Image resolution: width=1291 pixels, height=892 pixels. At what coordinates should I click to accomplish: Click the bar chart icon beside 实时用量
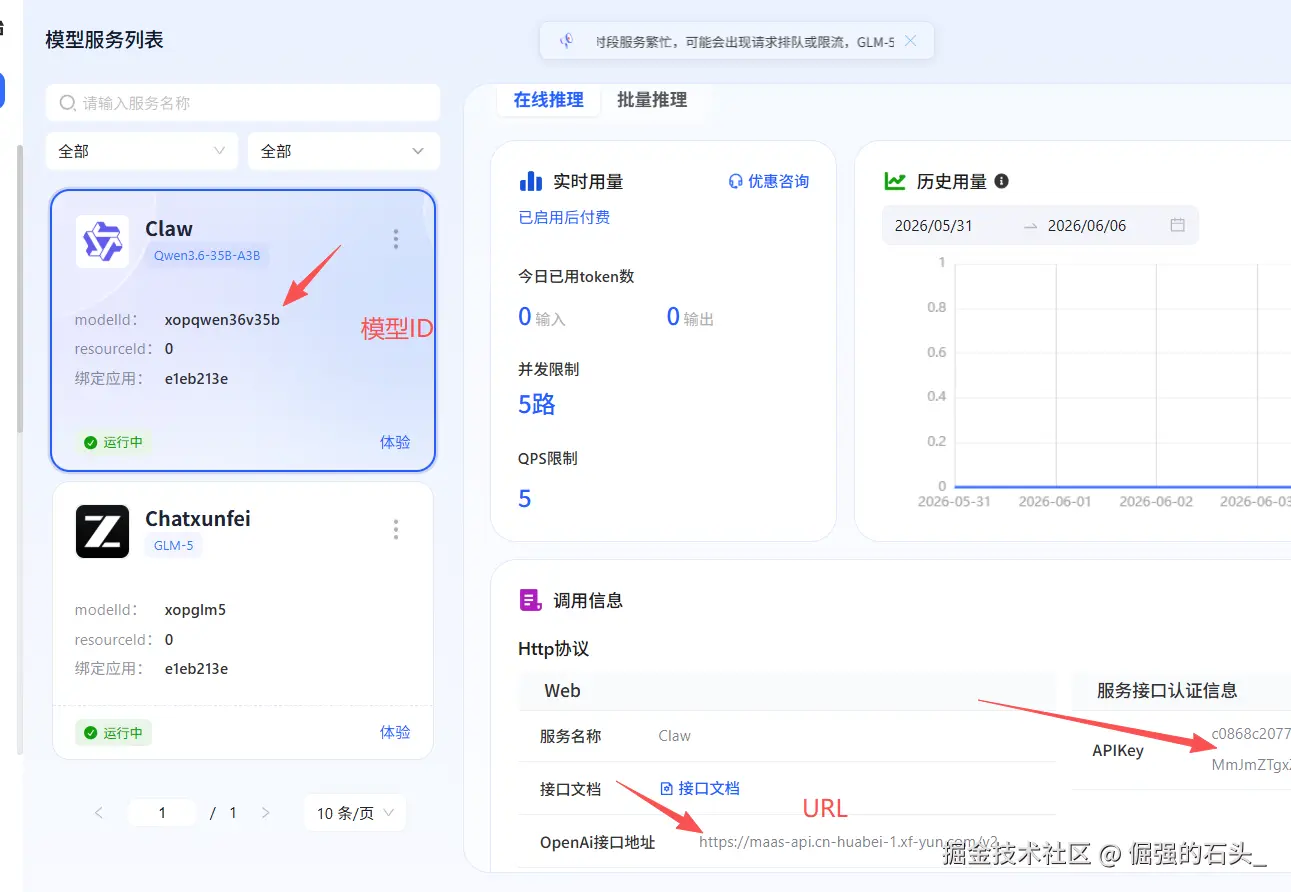click(530, 181)
